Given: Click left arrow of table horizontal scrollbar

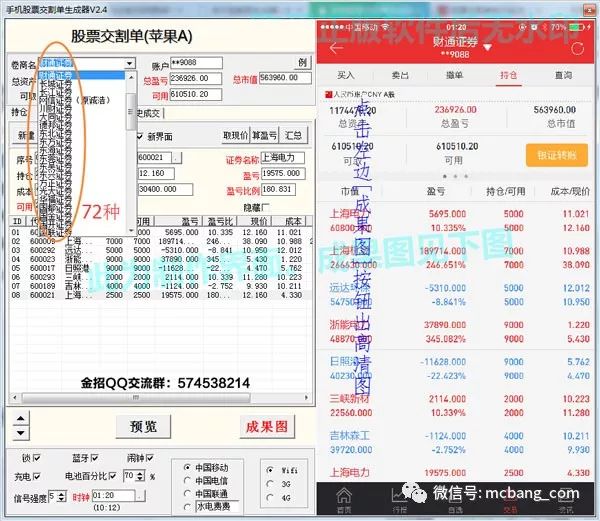Looking at the screenshot, I should [x=15, y=398].
